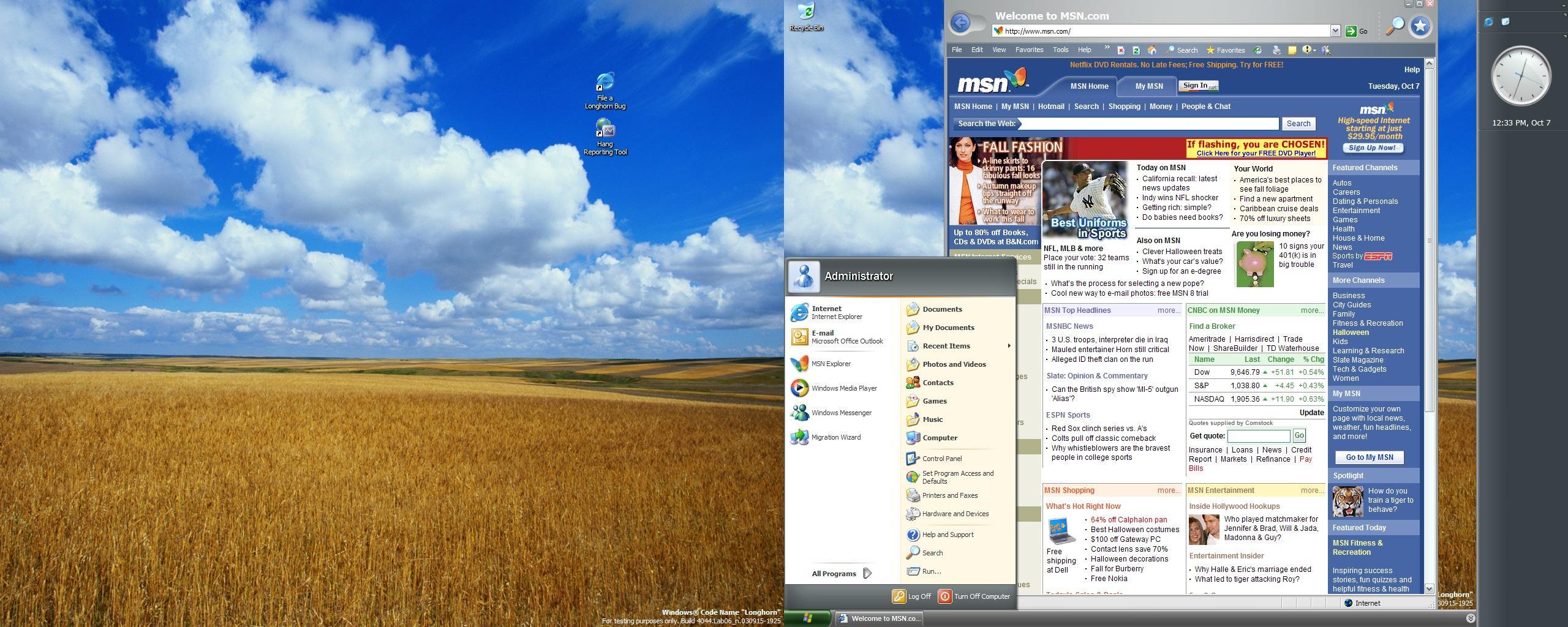Click Run... in Start menu
Screen dimensions: 1568x627
coord(957,571)
